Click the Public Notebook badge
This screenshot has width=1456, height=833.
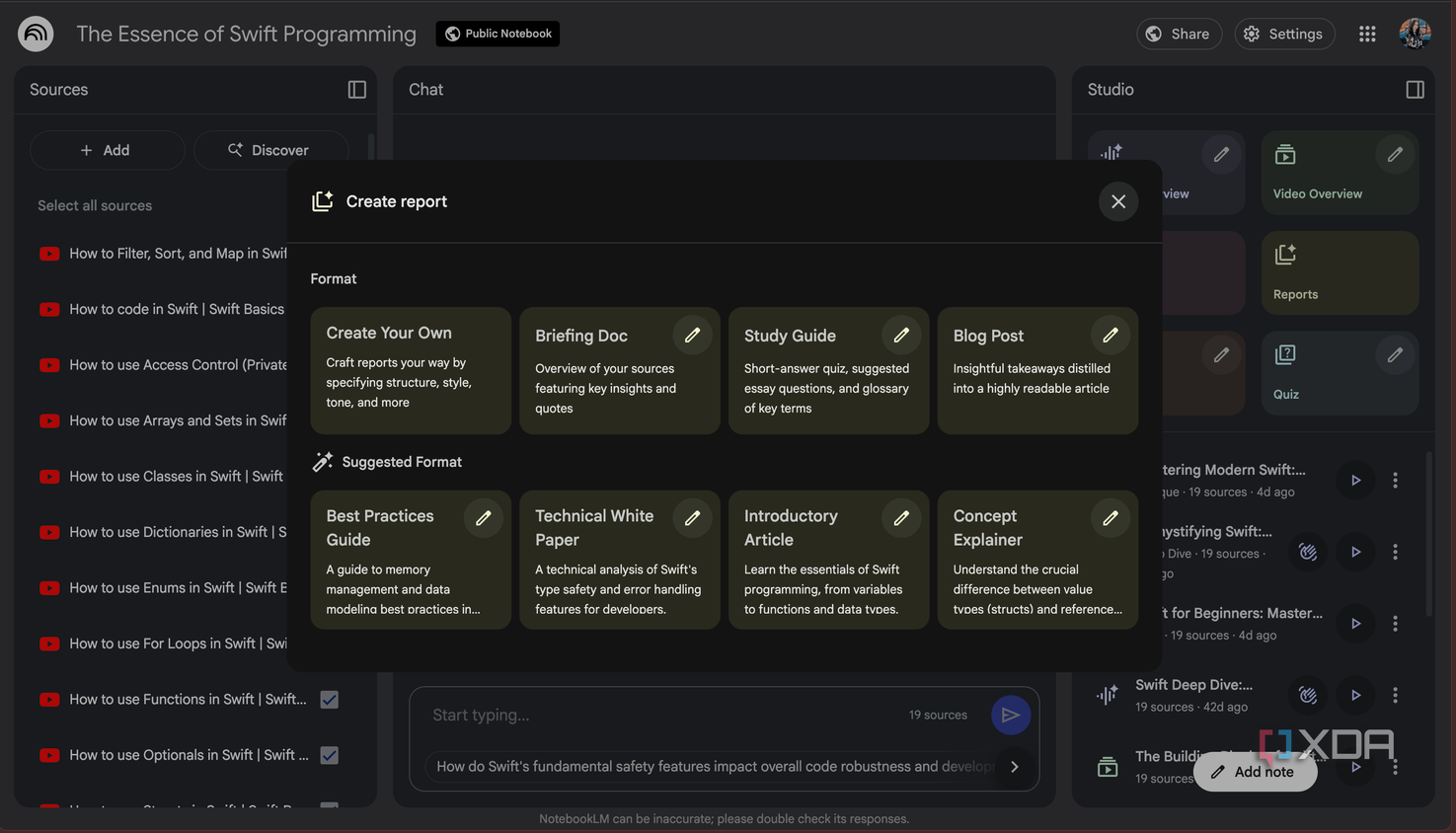[498, 34]
